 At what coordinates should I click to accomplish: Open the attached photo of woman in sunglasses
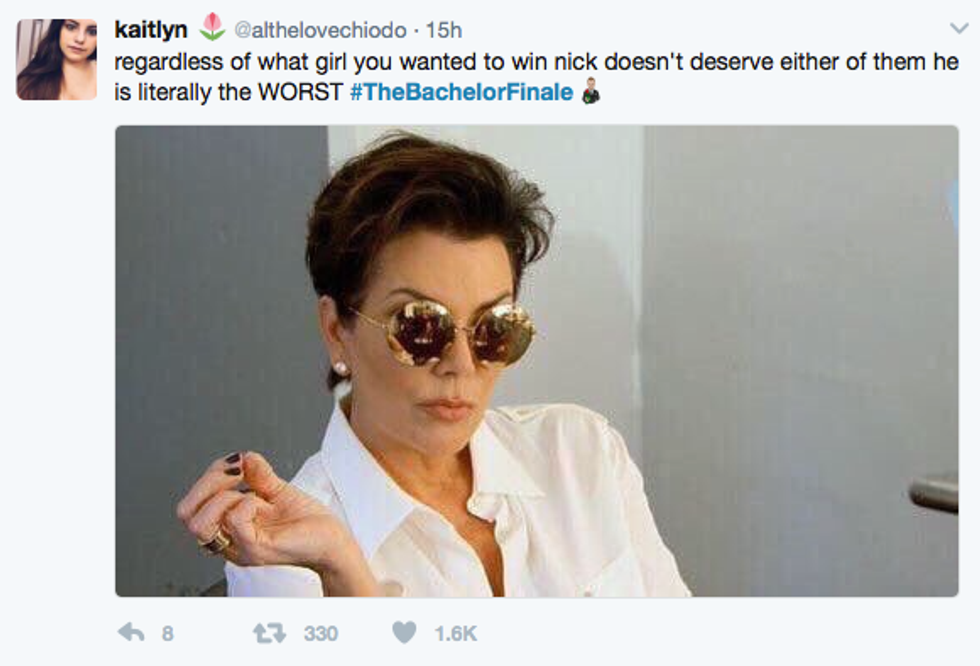click(536, 361)
